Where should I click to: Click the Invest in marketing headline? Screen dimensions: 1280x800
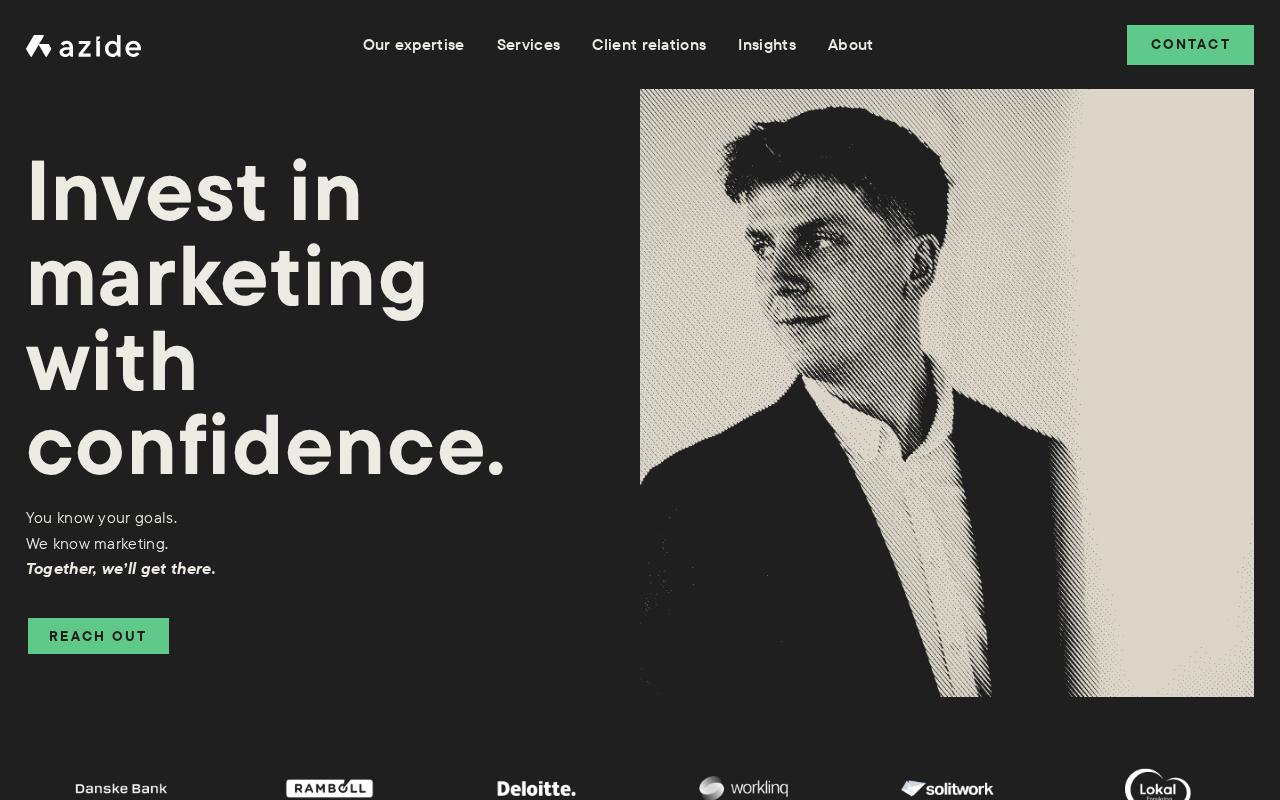point(266,318)
